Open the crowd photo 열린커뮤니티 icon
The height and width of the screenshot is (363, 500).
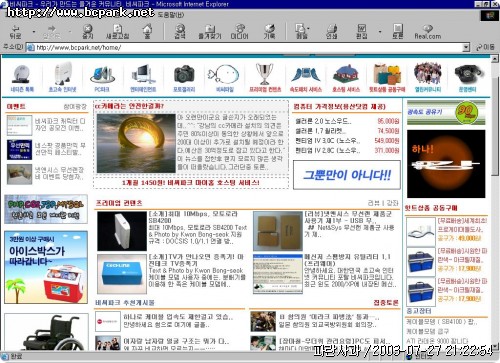pos(427,77)
